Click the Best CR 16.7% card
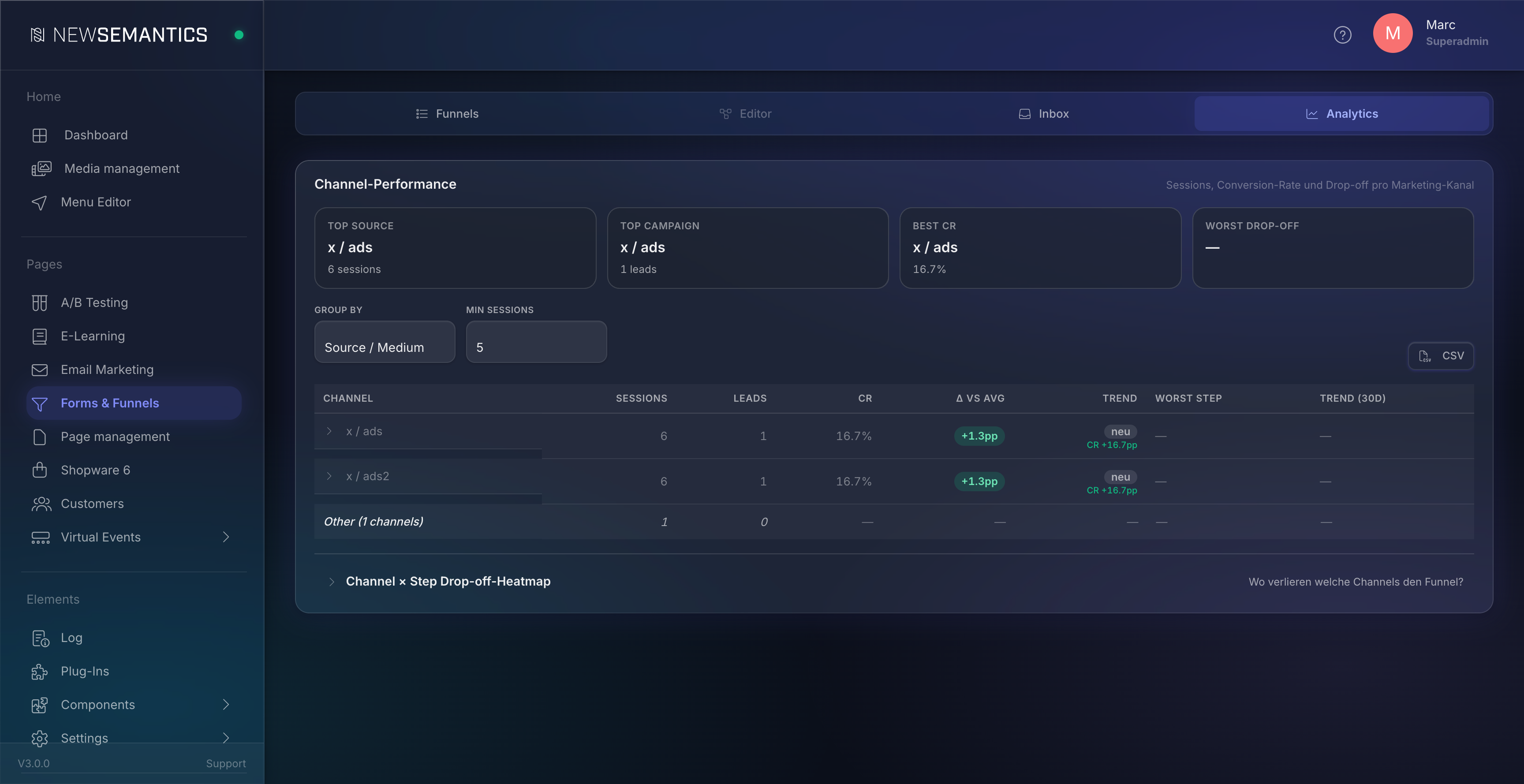The width and height of the screenshot is (1524, 784). pyautogui.click(x=1040, y=248)
